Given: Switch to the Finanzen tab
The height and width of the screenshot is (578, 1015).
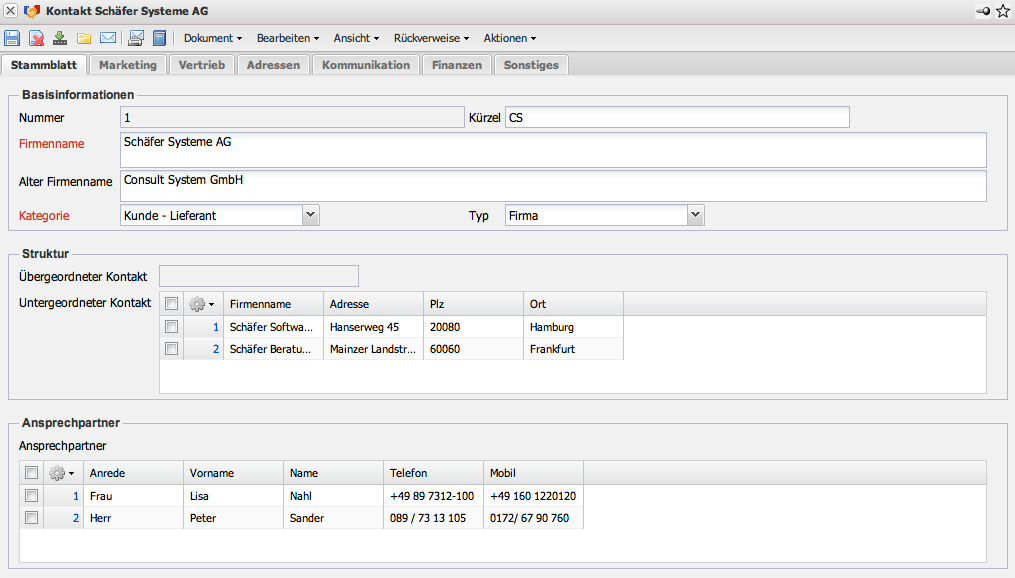Looking at the screenshot, I should [457, 65].
